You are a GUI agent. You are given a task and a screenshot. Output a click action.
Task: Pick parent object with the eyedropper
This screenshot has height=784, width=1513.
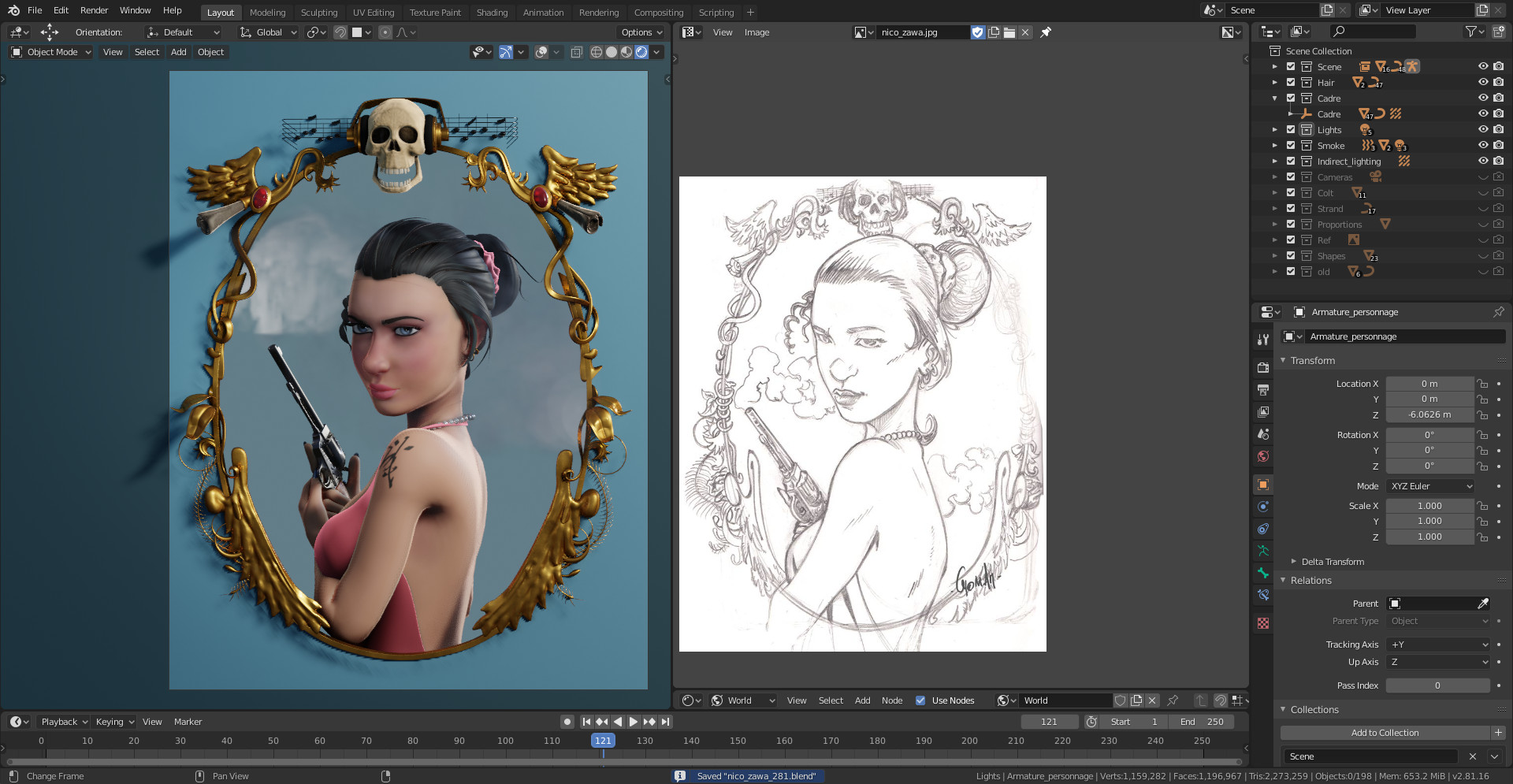[x=1483, y=604]
